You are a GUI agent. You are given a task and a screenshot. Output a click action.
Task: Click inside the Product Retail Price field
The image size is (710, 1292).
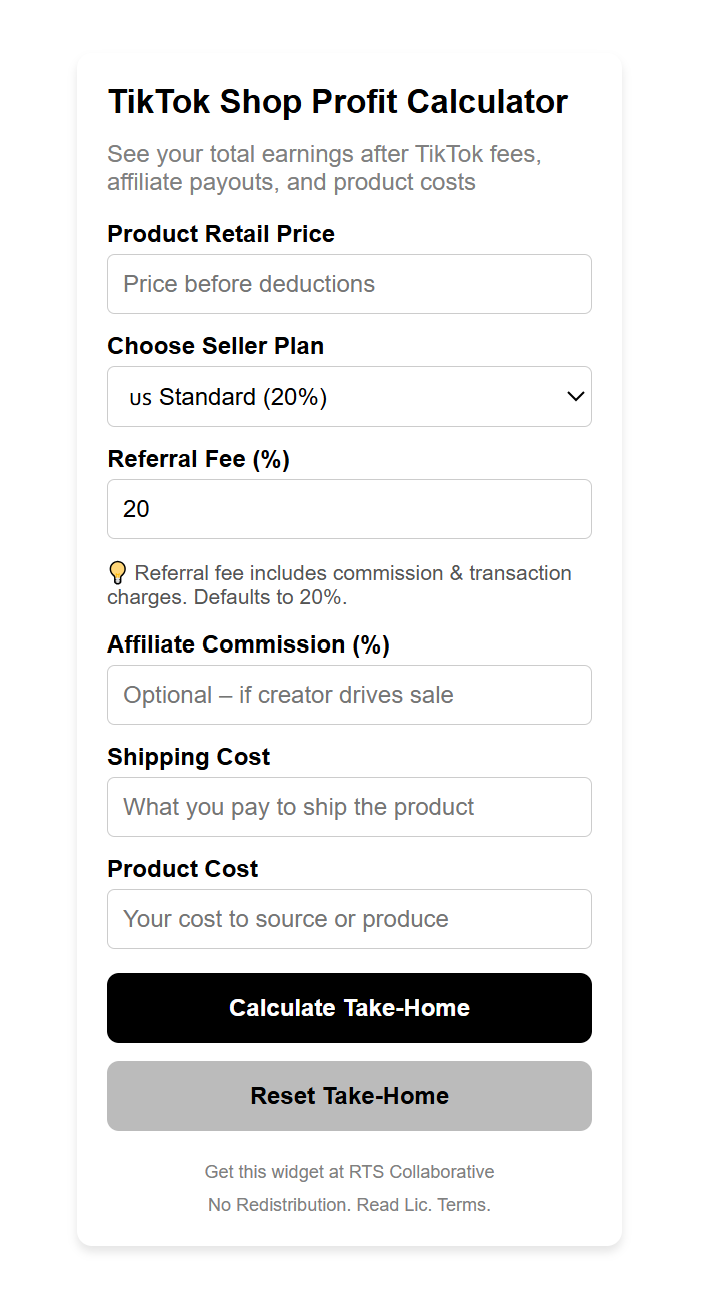(349, 284)
